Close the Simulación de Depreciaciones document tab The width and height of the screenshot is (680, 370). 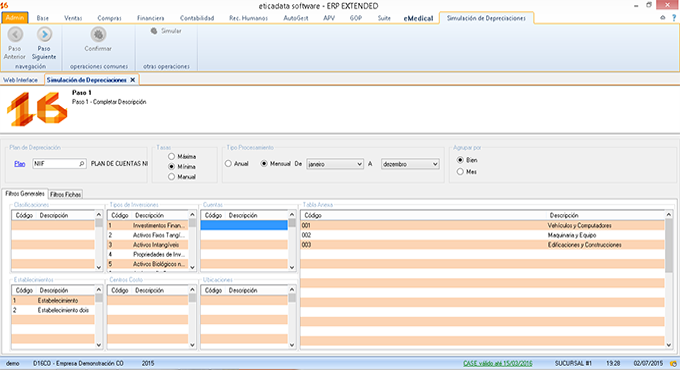pyautogui.click(x=133, y=80)
